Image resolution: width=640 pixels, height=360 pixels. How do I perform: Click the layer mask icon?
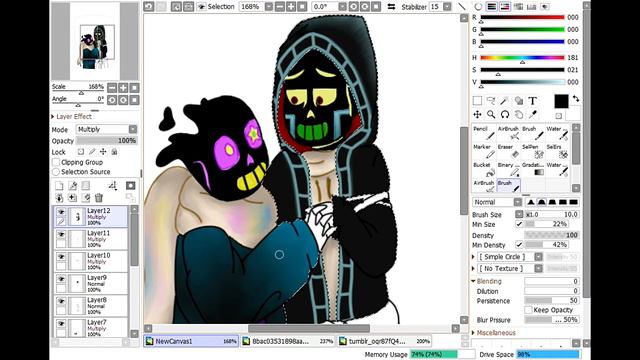(x=131, y=186)
